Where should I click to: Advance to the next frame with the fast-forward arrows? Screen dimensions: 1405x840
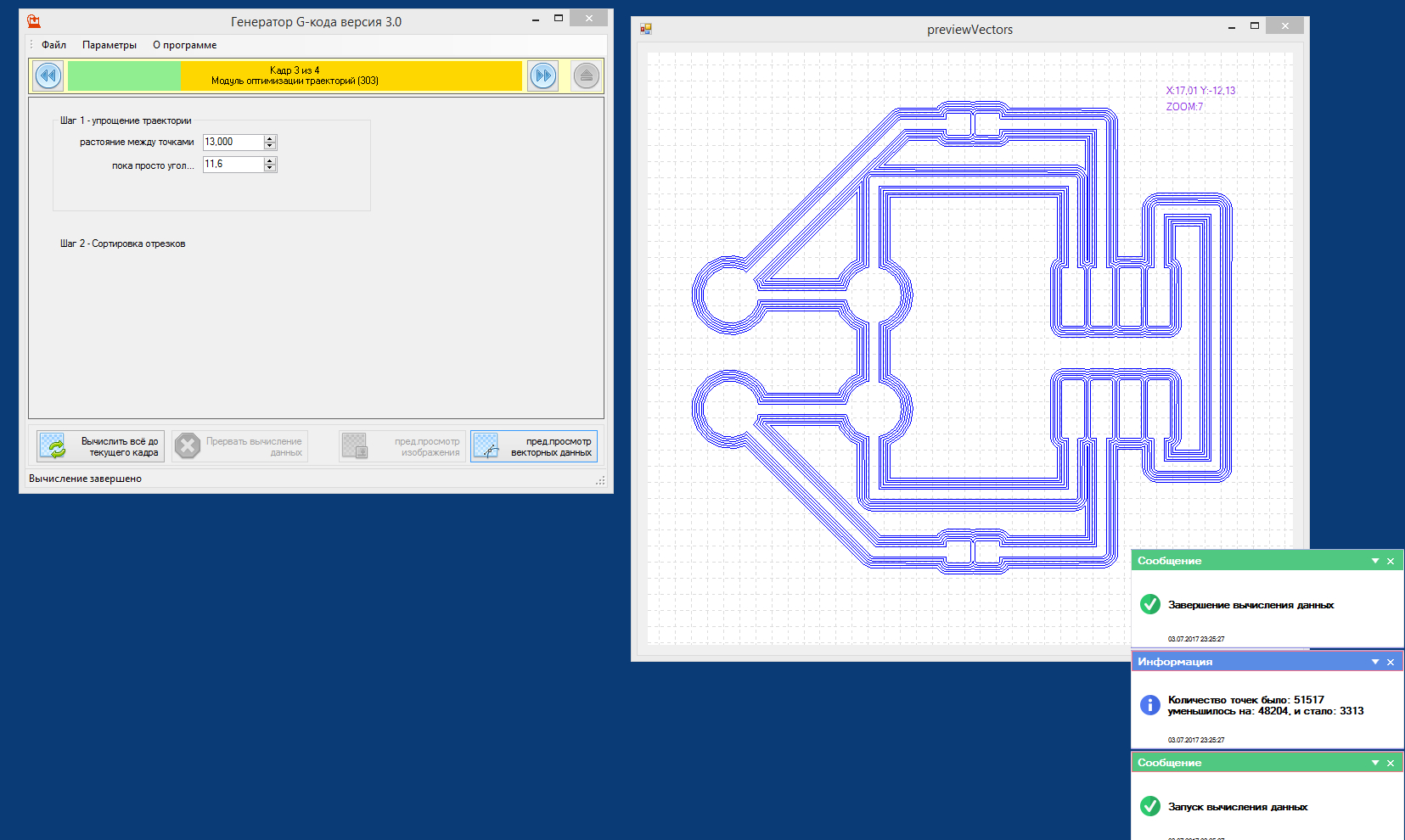point(543,76)
